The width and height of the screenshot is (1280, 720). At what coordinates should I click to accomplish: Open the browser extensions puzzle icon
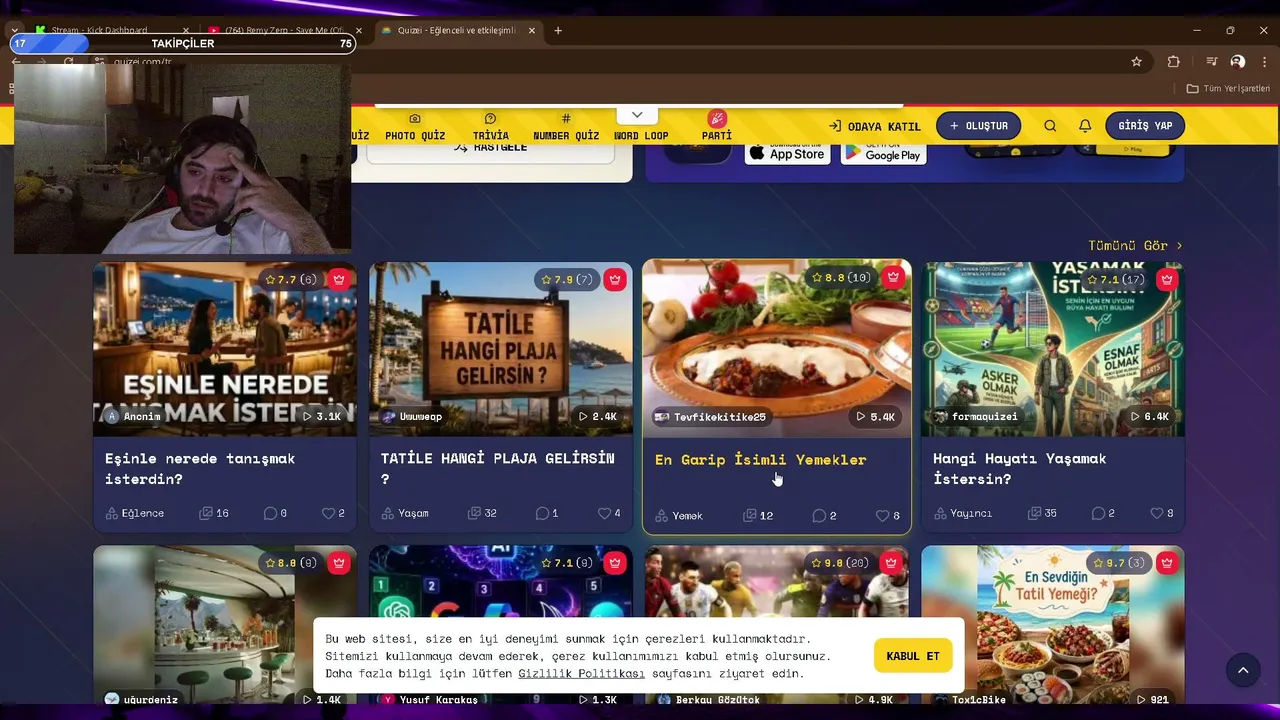point(1173,61)
